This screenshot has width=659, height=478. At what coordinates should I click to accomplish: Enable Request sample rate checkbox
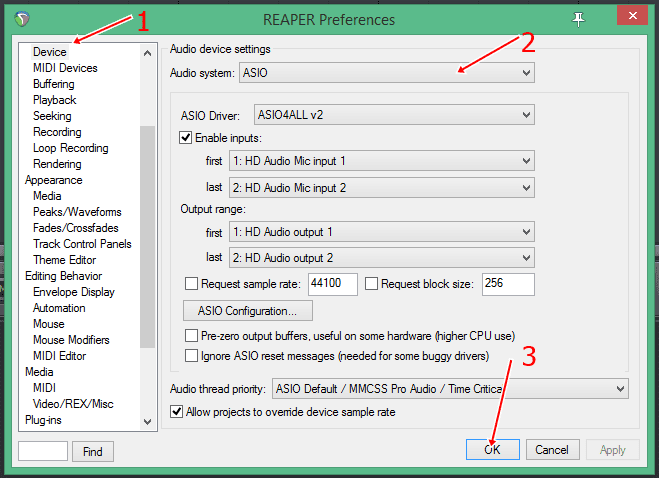pyautogui.click(x=191, y=283)
